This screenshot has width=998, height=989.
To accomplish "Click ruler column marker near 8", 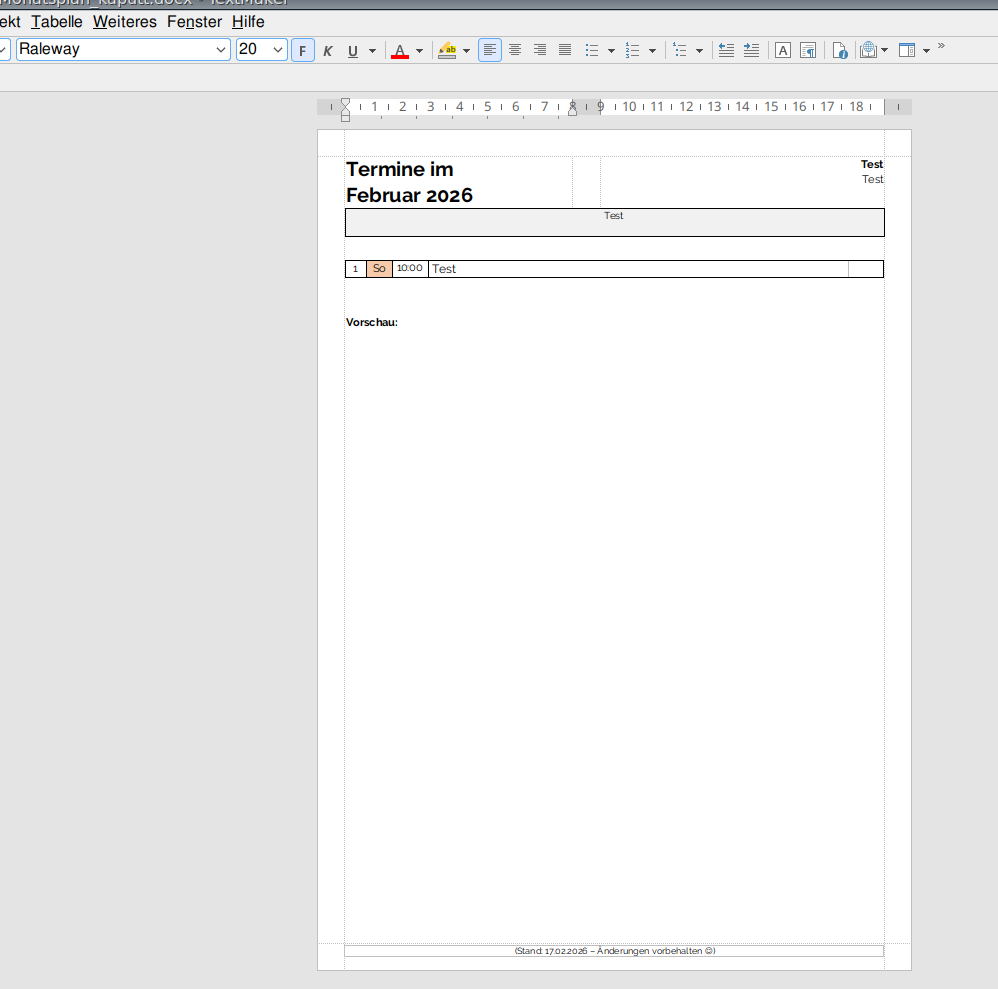I will [572, 109].
